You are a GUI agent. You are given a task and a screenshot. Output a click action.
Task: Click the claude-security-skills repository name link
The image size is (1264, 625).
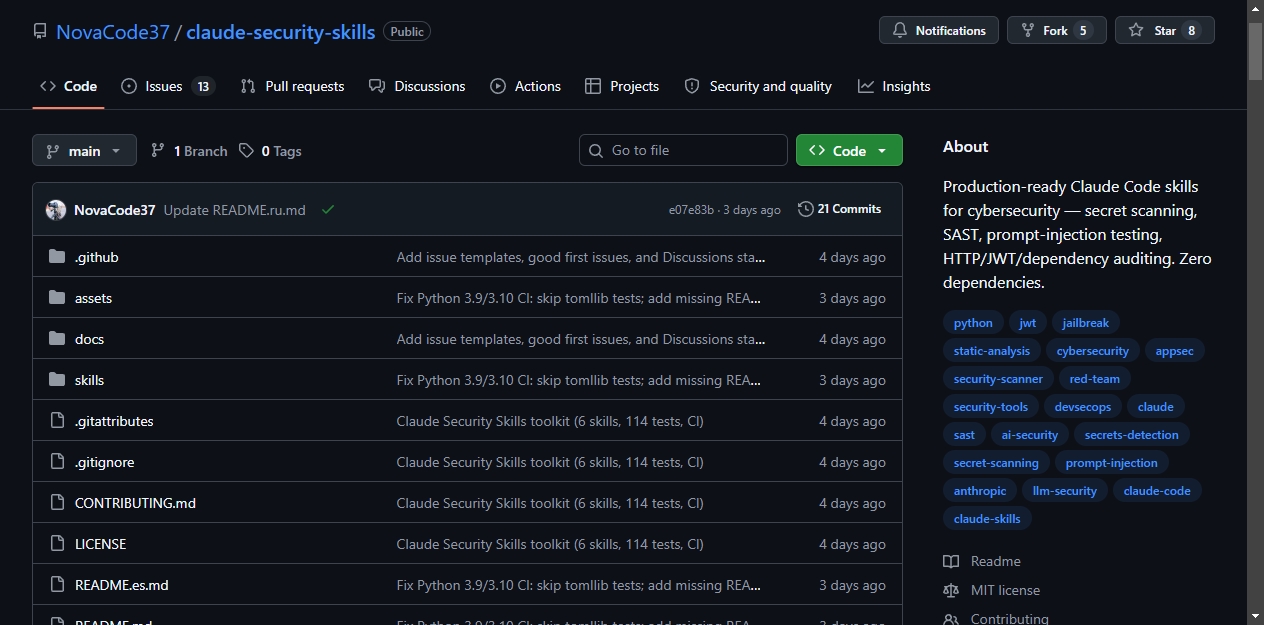click(281, 31)
